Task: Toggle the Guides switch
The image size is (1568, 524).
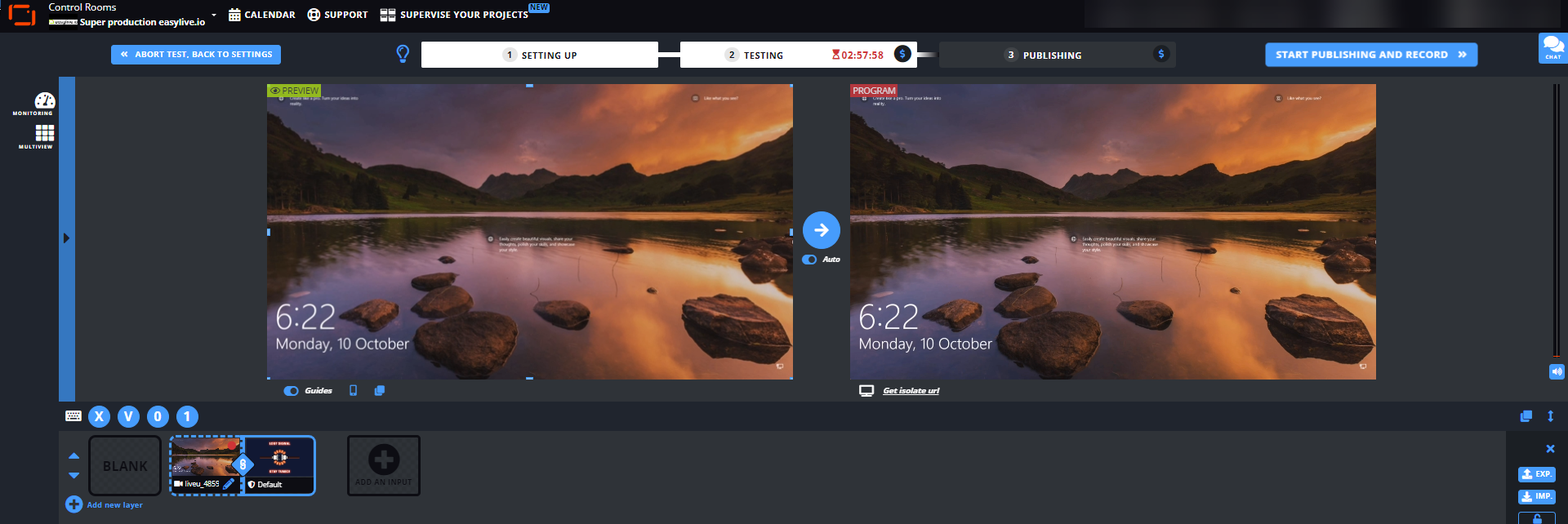Action: (291, 391)
